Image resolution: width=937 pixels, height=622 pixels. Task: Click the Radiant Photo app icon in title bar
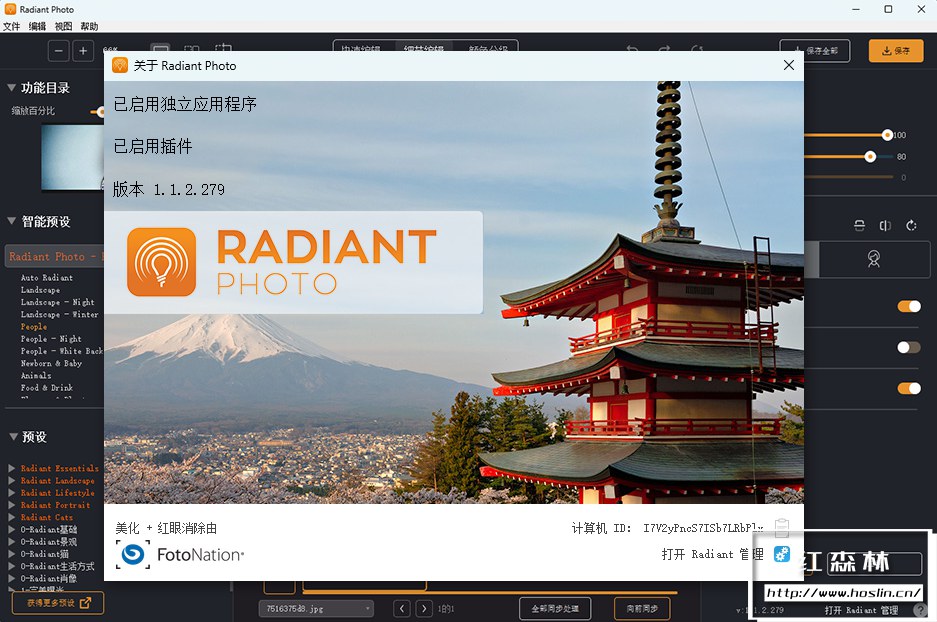point(10,9)
